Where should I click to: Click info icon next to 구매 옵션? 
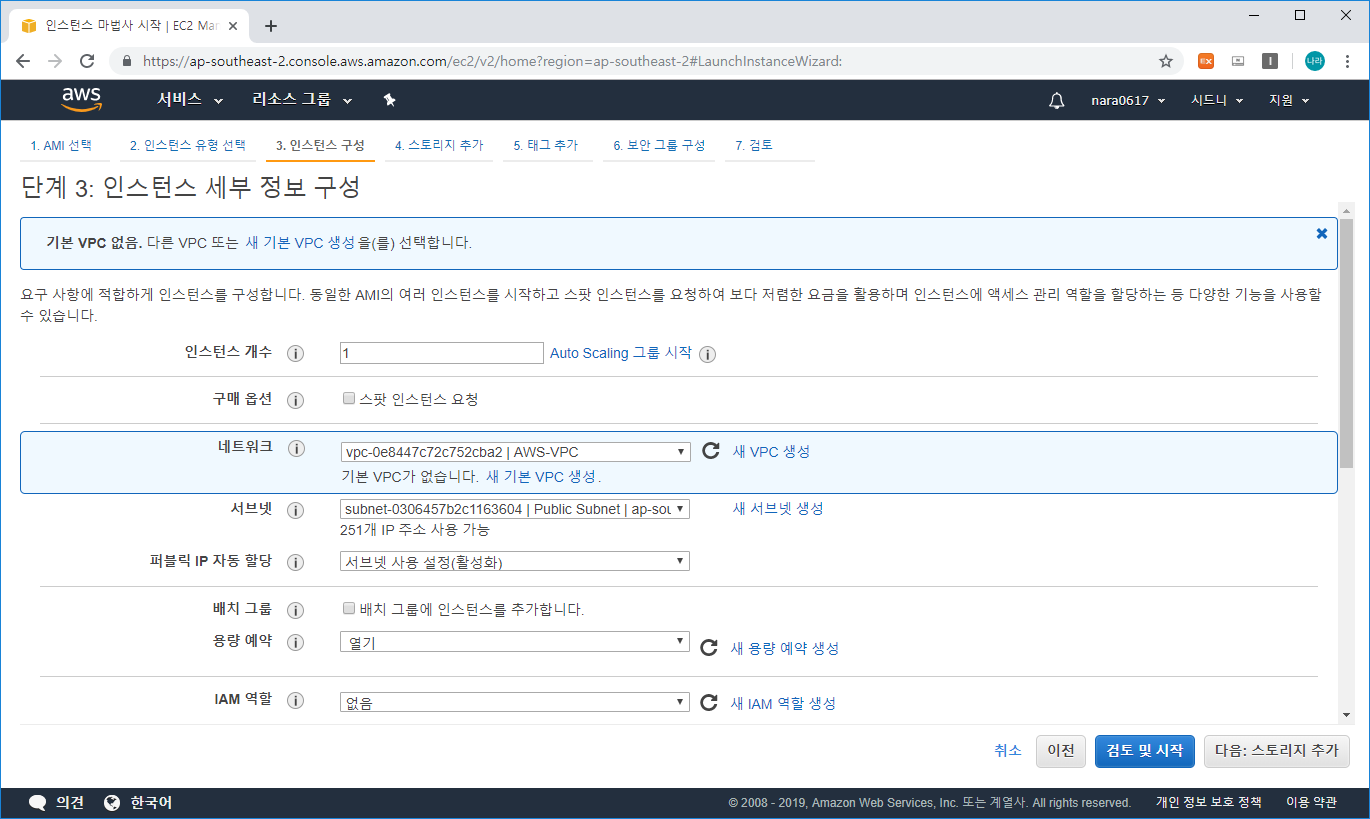click(x=295, y=400)
